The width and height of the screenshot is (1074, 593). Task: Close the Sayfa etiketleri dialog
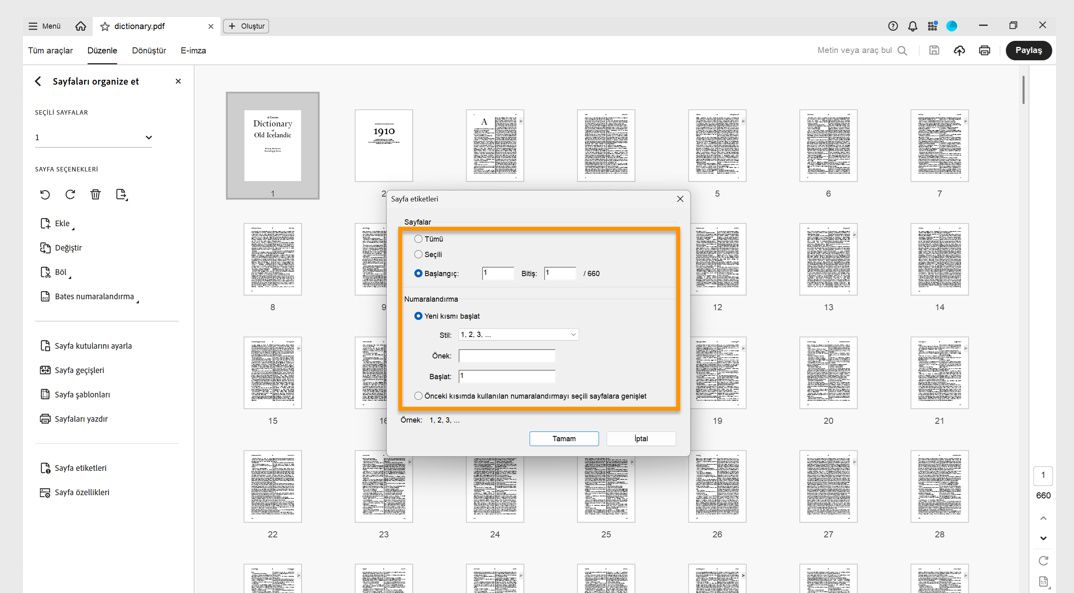point(680,199)
